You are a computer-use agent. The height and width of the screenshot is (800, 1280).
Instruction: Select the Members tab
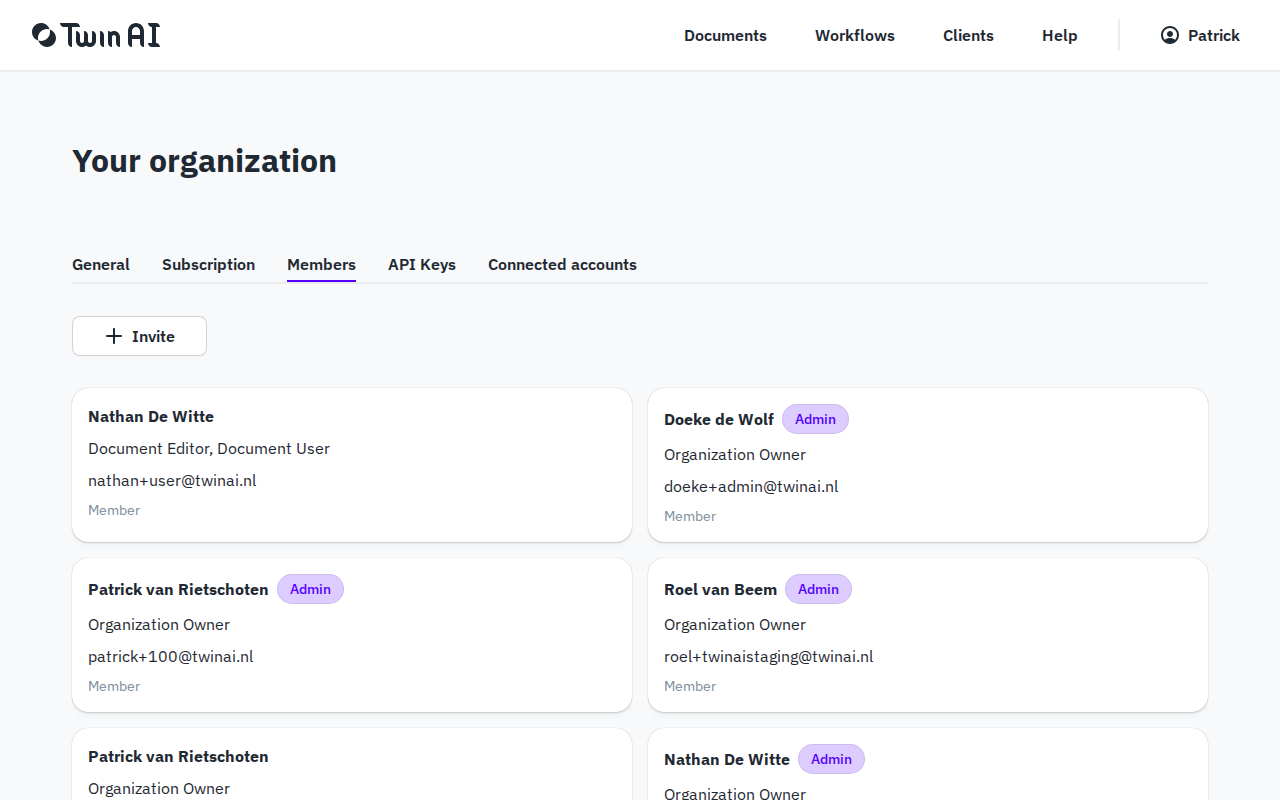pyautogui.click(x=321, y=264)
